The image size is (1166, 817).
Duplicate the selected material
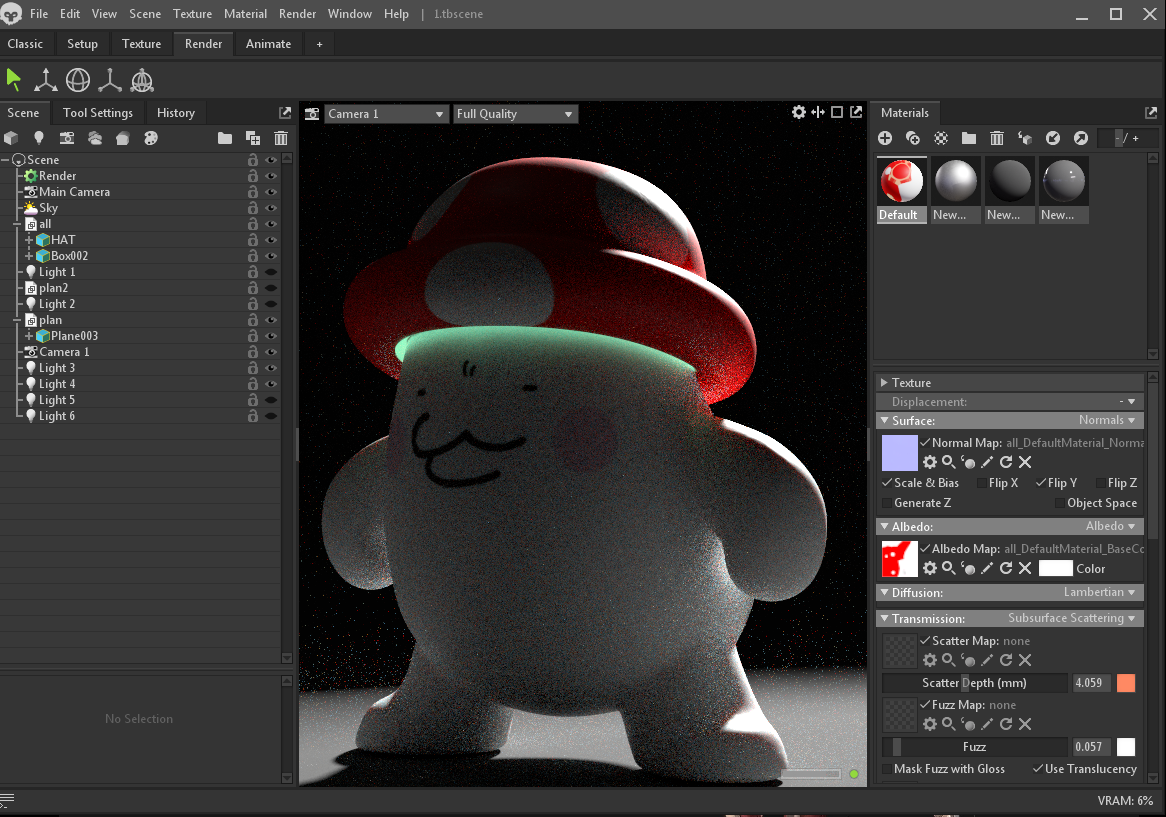(913, 138)
